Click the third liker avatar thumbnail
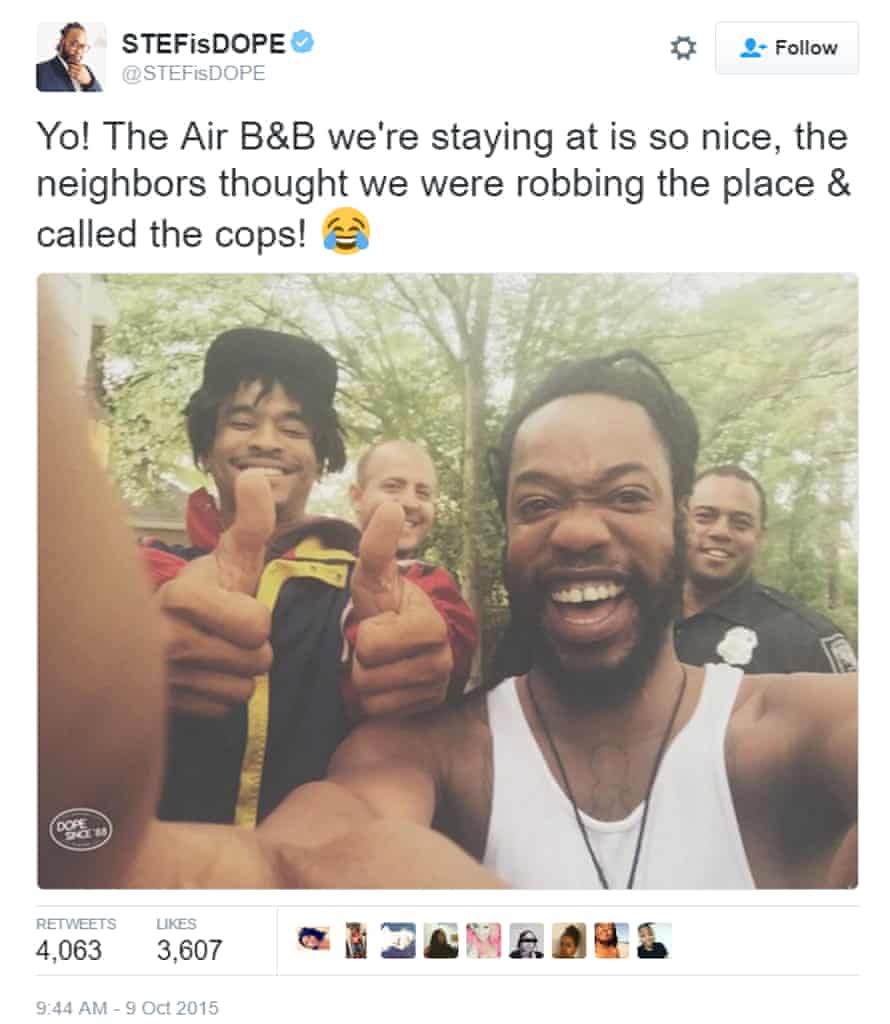Viewport: 890px width, 1024px height. click(x=398, y=940)
